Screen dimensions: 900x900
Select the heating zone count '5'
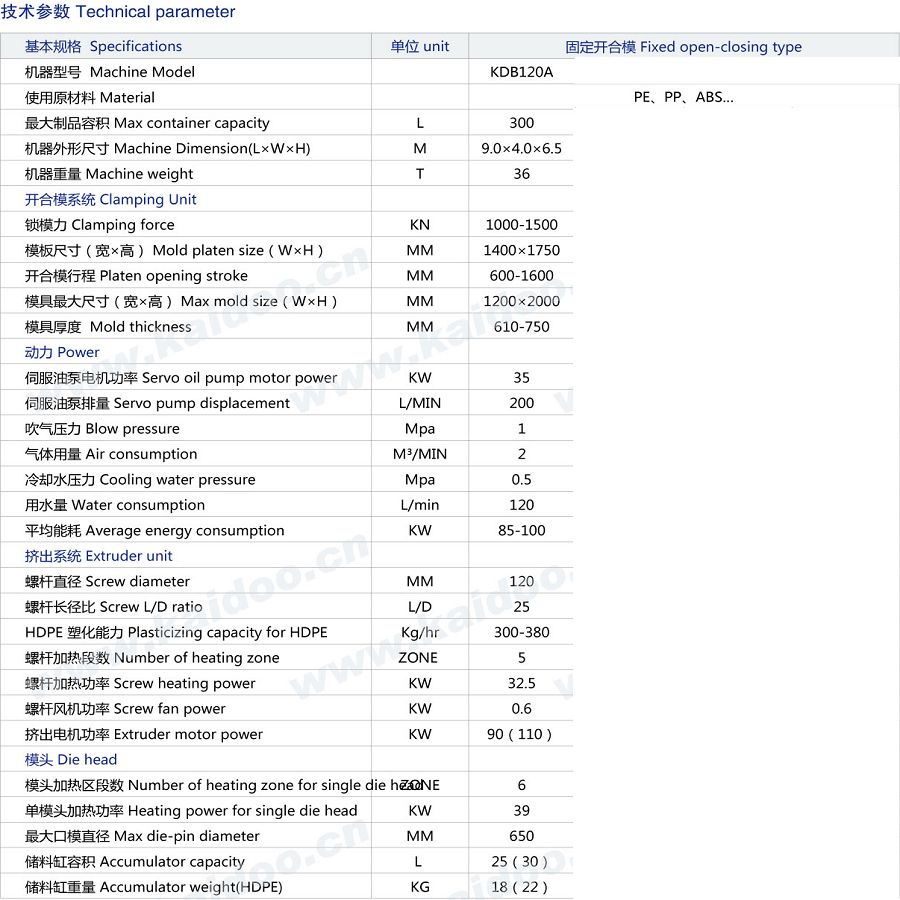521,658
